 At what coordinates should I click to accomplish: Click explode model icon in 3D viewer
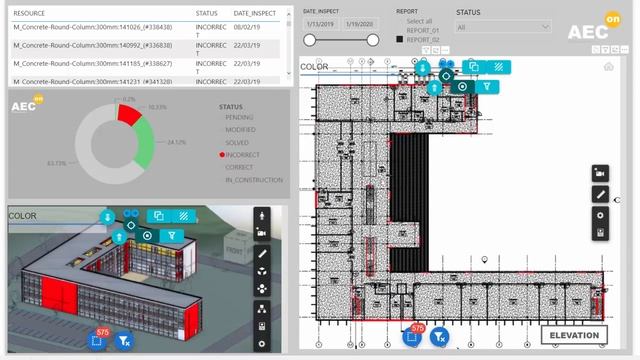(262, 289)
